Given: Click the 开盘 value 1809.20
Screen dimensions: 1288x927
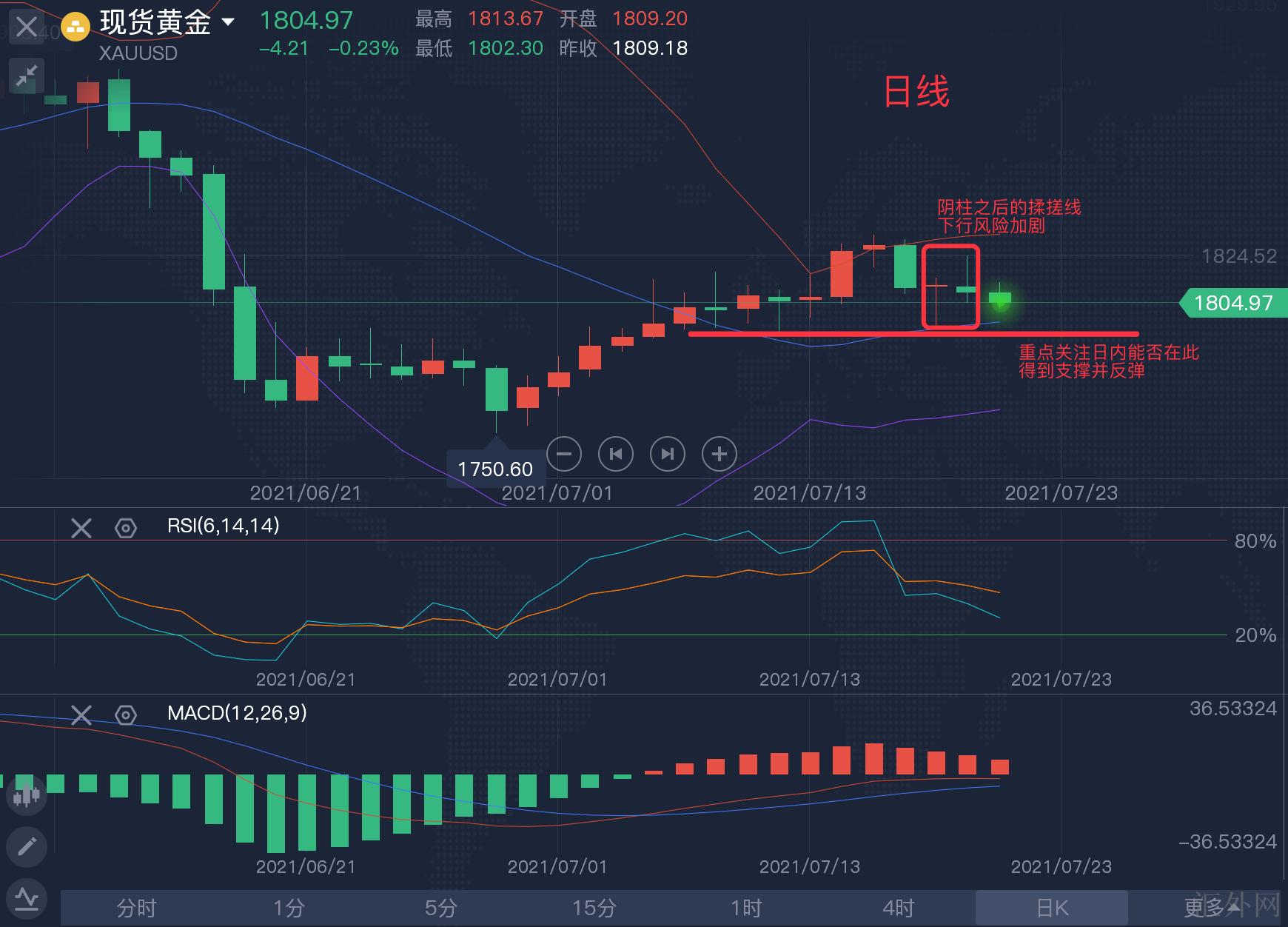Looking at the screenshot, I should [650, 19].
